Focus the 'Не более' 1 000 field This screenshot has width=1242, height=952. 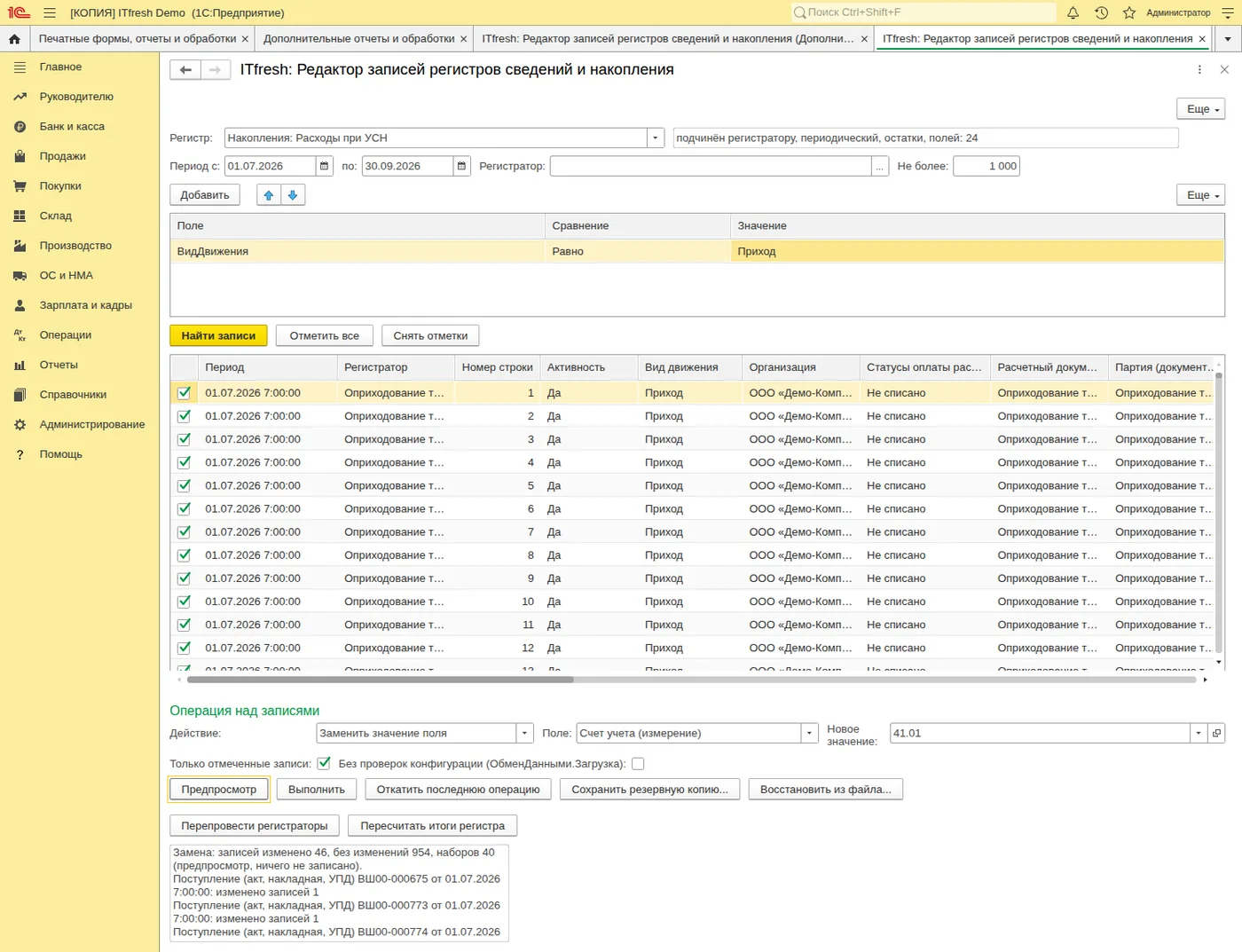coord(986,166)
